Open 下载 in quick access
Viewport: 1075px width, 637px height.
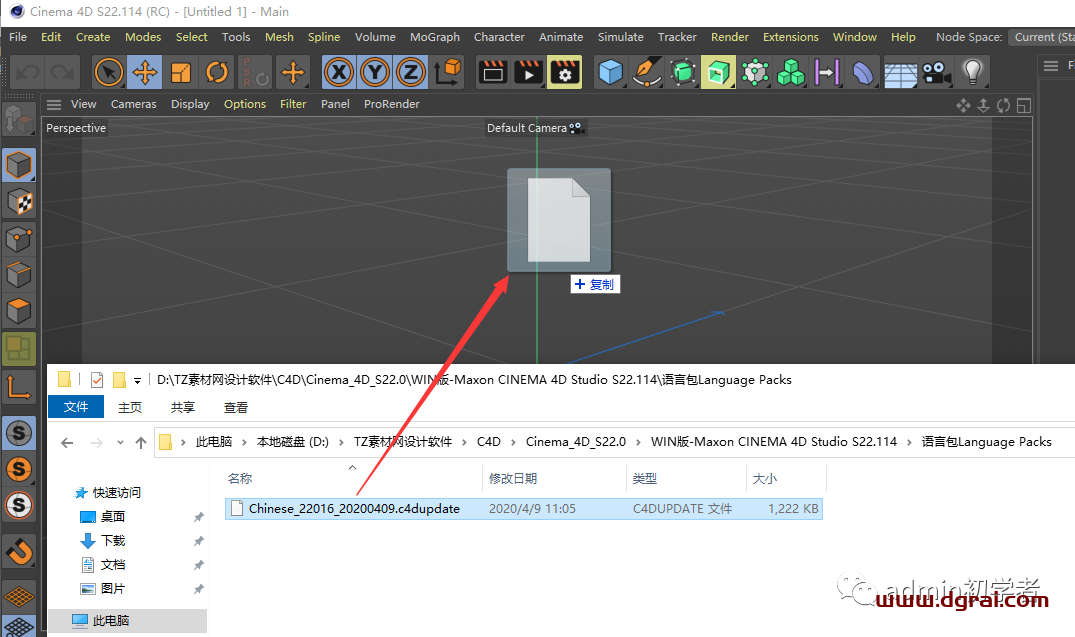click(113, 540)
